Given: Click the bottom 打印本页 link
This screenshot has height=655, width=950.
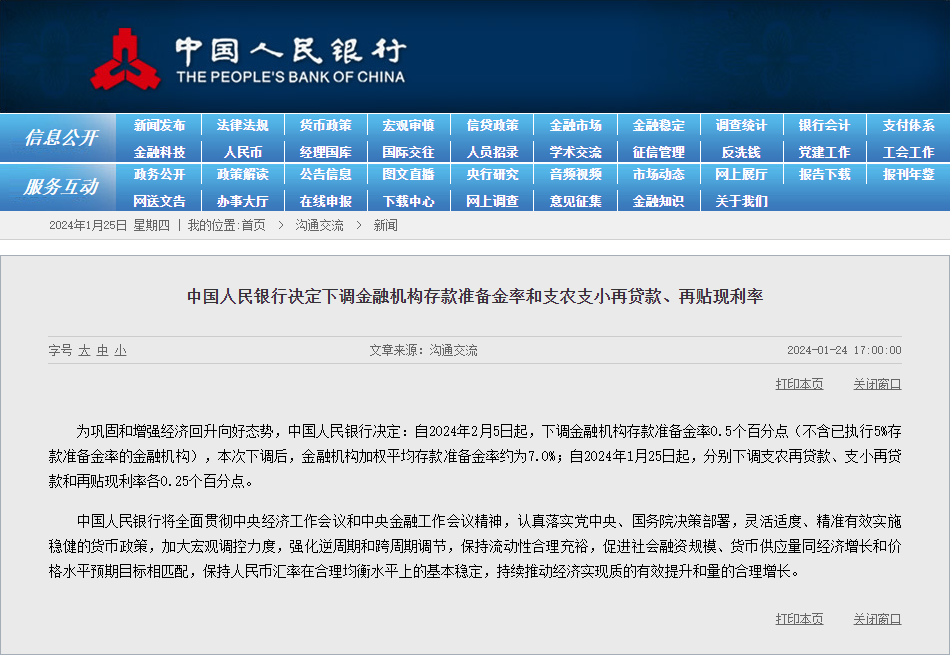Looking at the screenshot, I should 799,619.
